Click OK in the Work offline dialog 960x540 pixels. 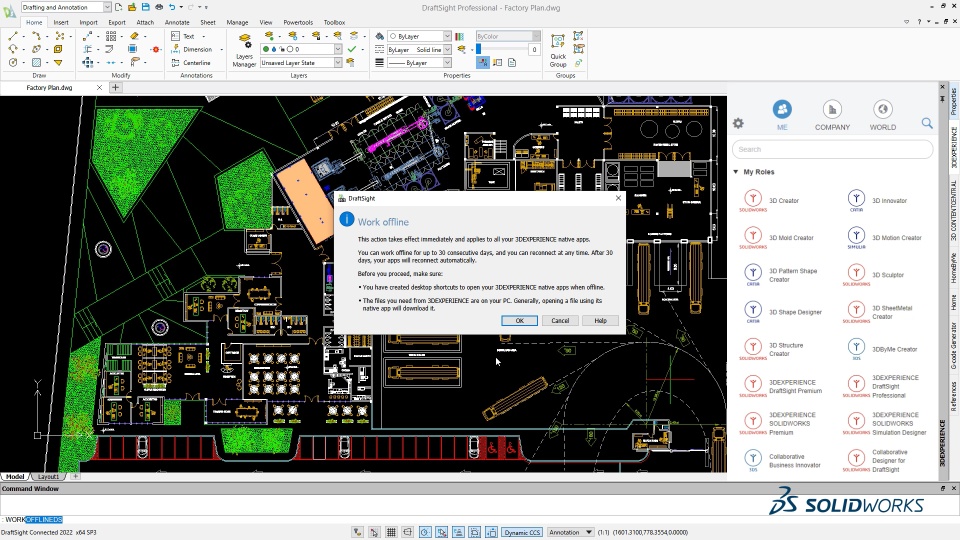pos(519,321)
